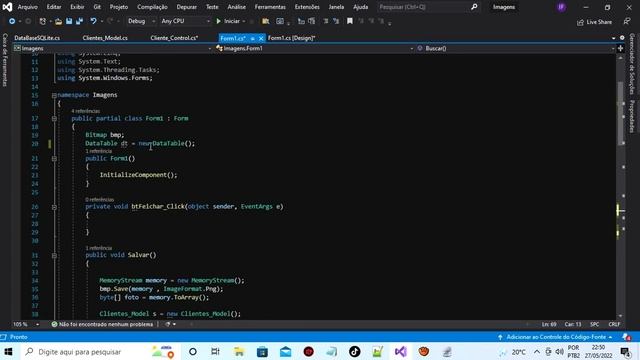Click the purple user account avatar
The image size is (640, 360).
tap(562, 7)
